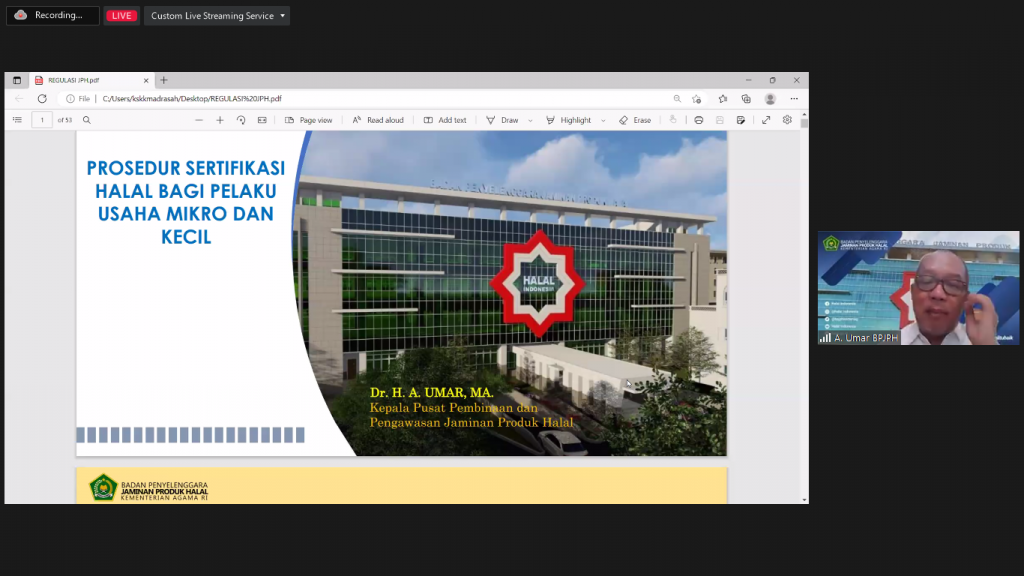Viewport: 1024px width, 576px height.
Task: Open the Favorites list
Action: (723, 99)
